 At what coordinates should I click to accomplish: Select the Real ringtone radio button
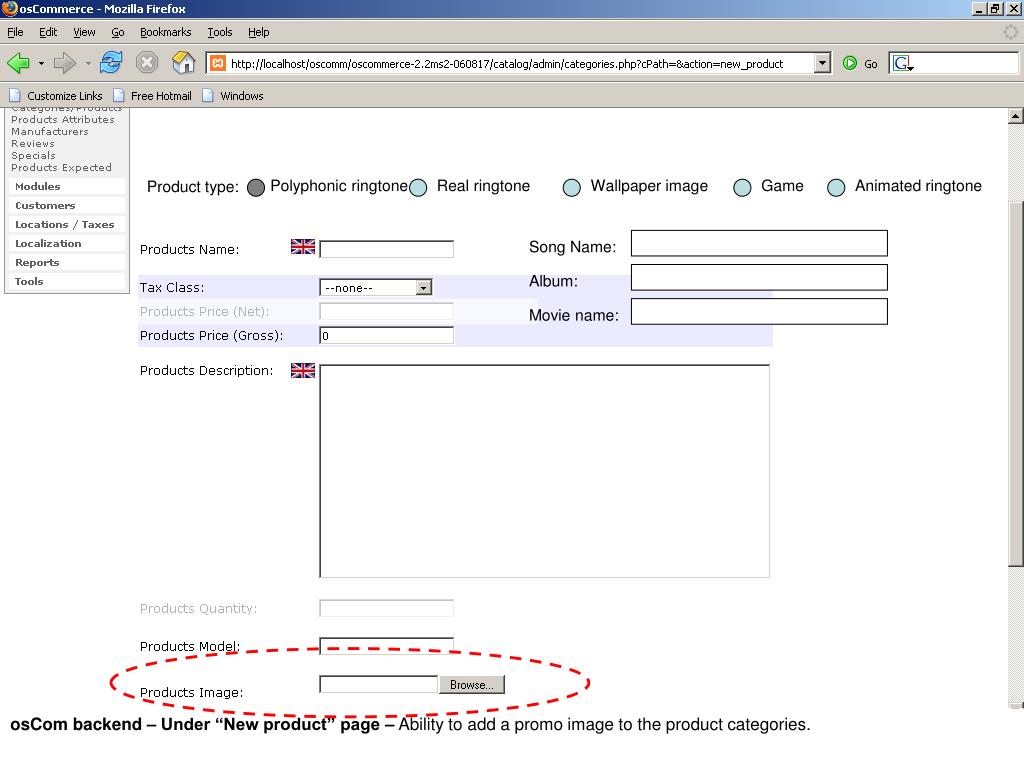[418, 187]
